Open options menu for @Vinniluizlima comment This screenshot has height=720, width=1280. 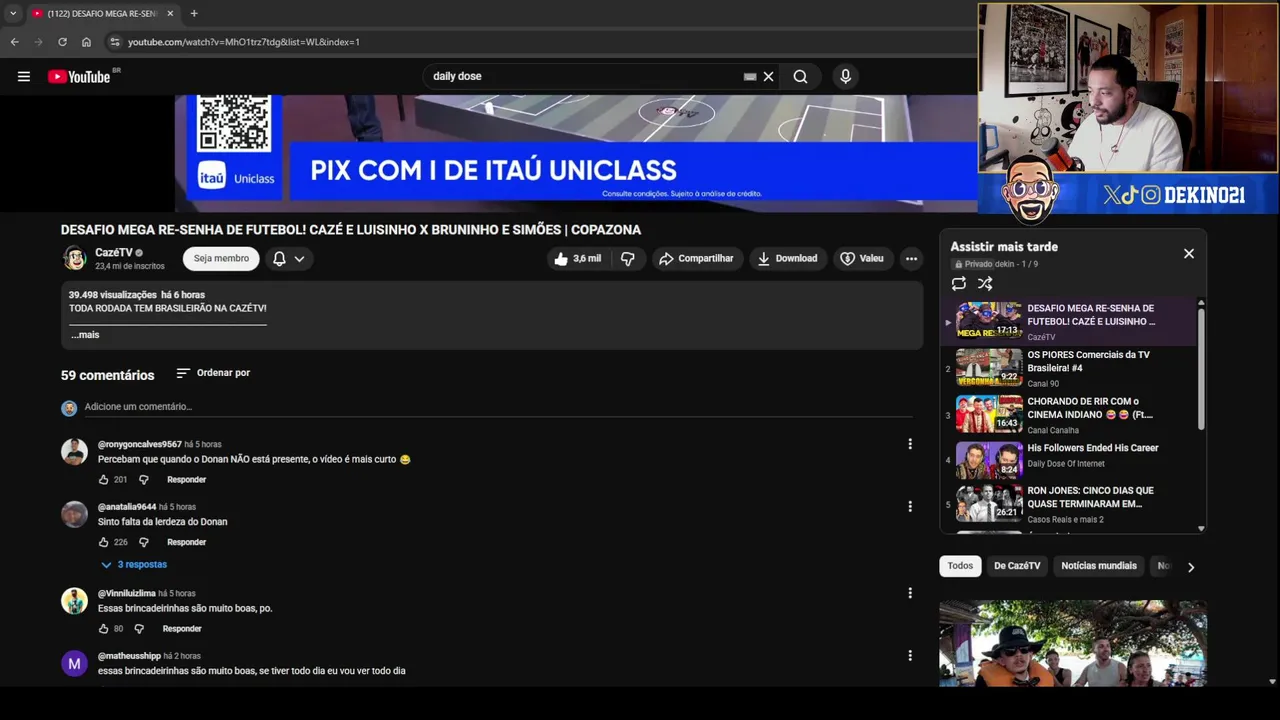(x=910, y=593)
